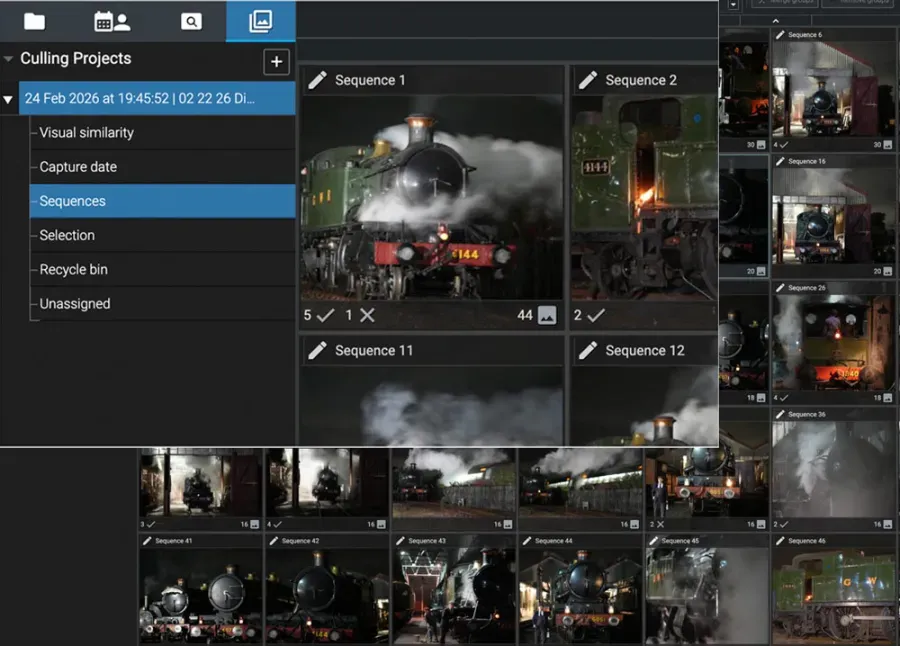Image resolution: width=900 pixels, height=646 pixels.
Task: Click the pencil icon beside Sequence 11
Action: (x=318, y=351)
